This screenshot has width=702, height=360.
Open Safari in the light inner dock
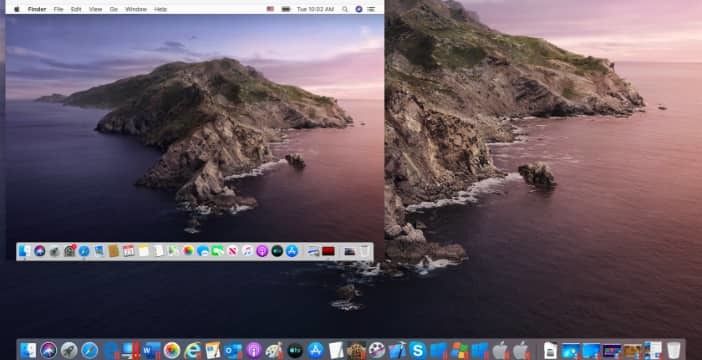(x=84, y=251)
